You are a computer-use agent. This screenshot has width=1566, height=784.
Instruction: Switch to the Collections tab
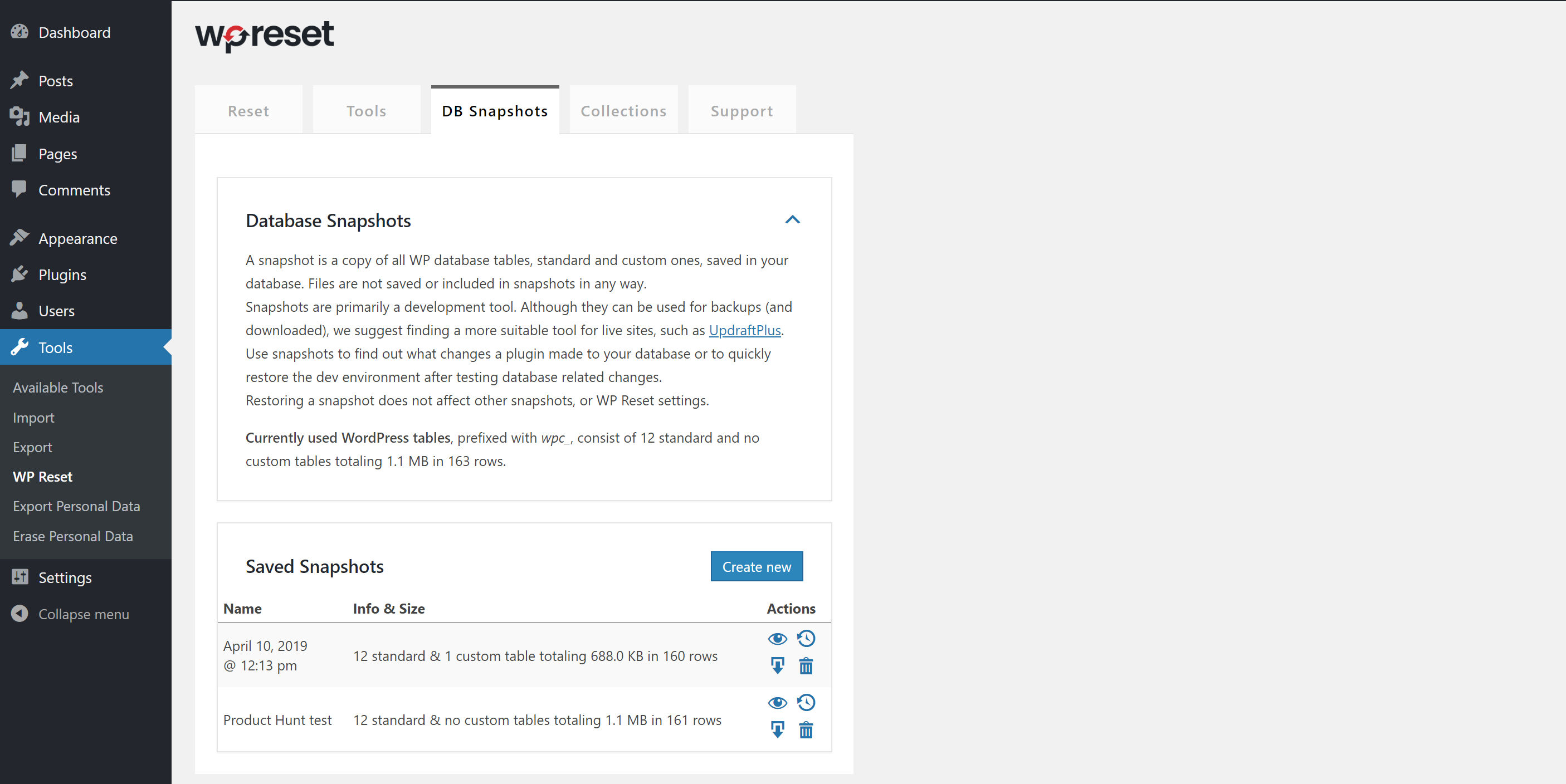623,111
